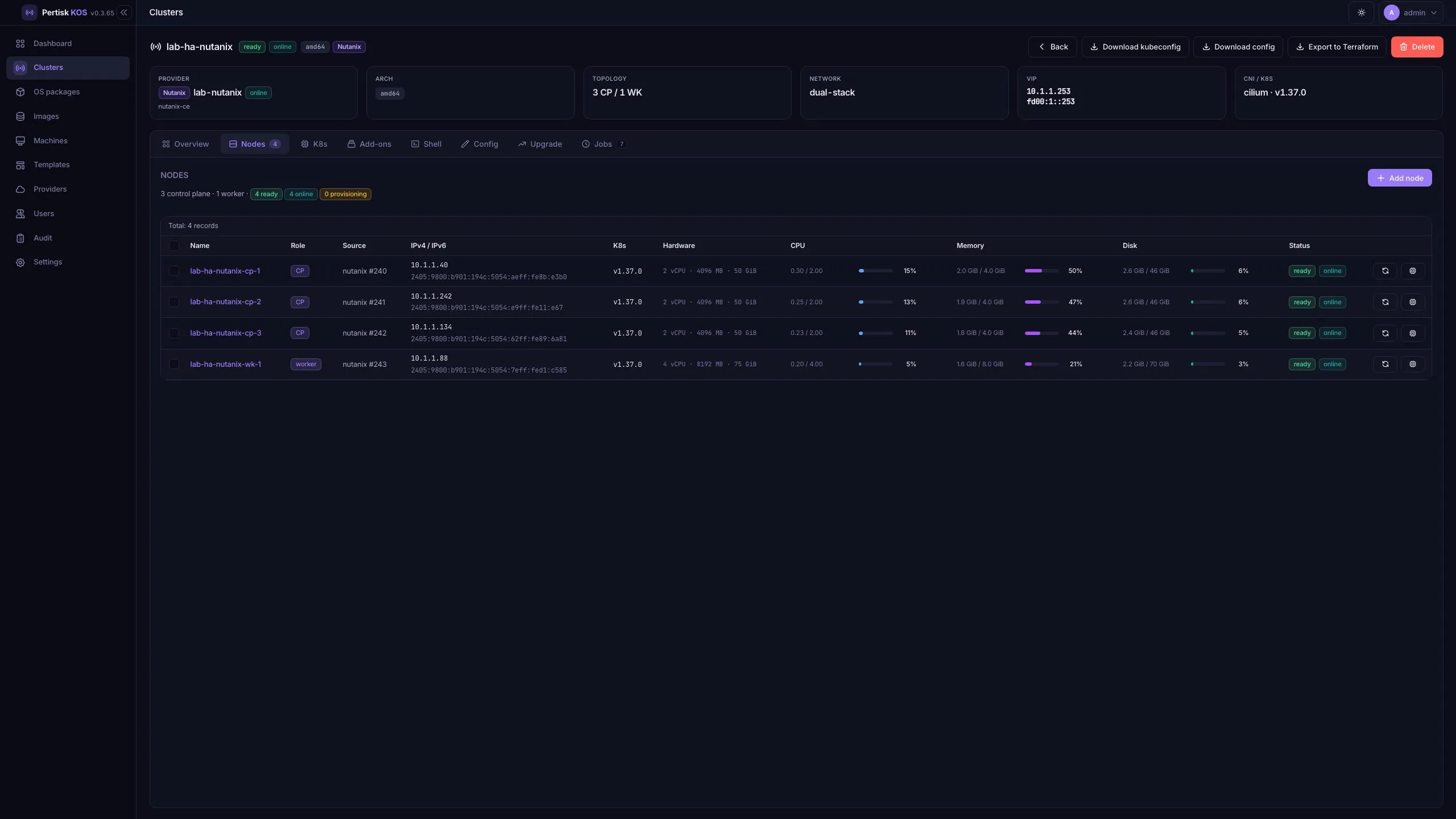Click the Back button
The height and width of the screenshot is (819, 1456).
(1052, 47)
